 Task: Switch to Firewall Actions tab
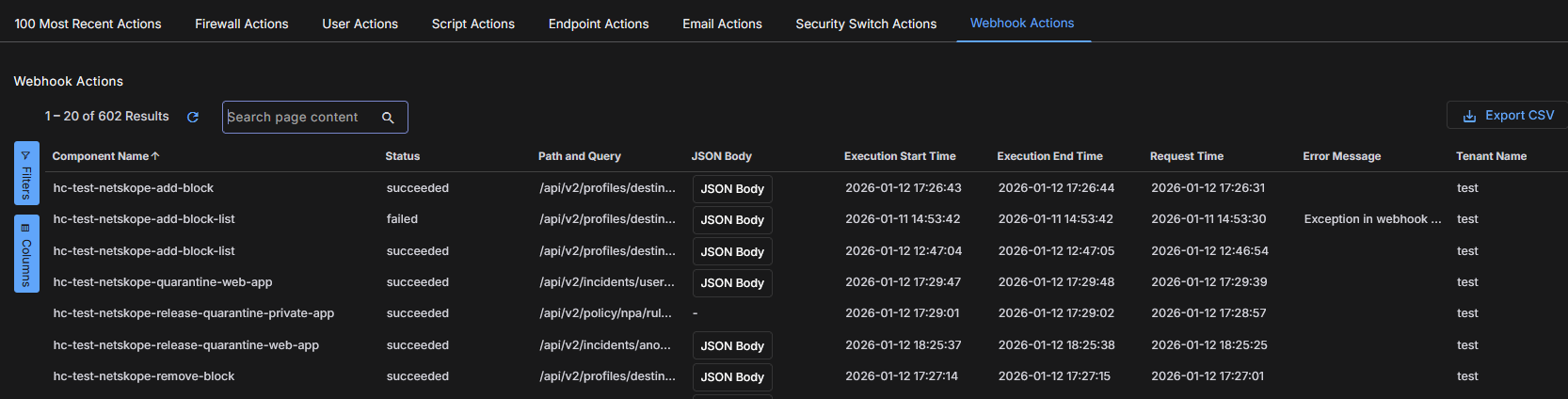click(242, 24)
